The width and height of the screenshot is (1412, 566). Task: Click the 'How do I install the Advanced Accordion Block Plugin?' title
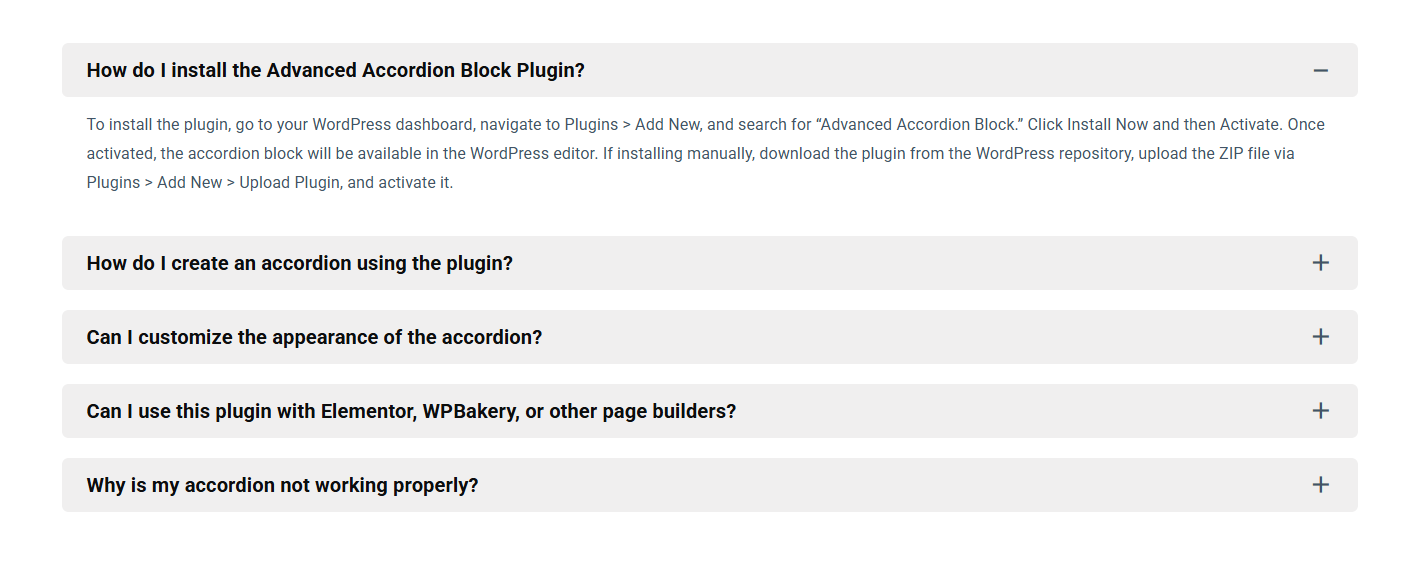coord(335,70)
